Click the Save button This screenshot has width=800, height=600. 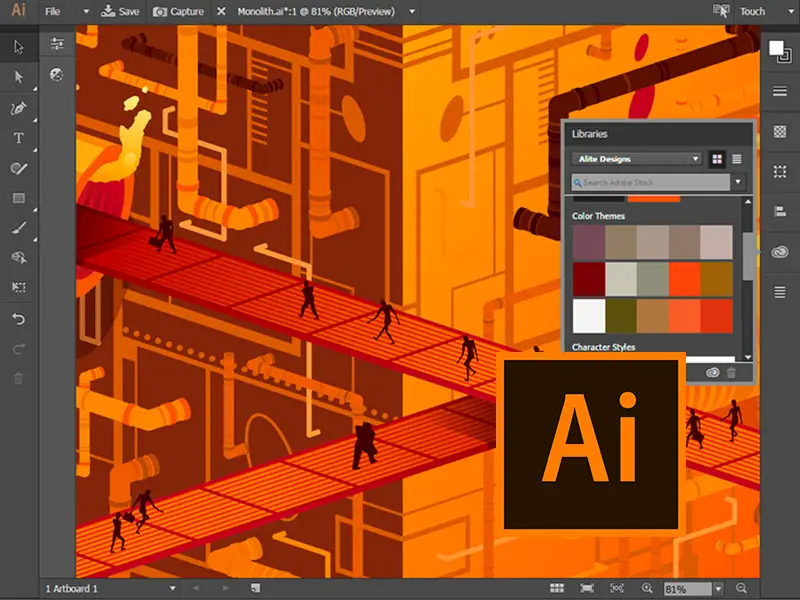121,12
